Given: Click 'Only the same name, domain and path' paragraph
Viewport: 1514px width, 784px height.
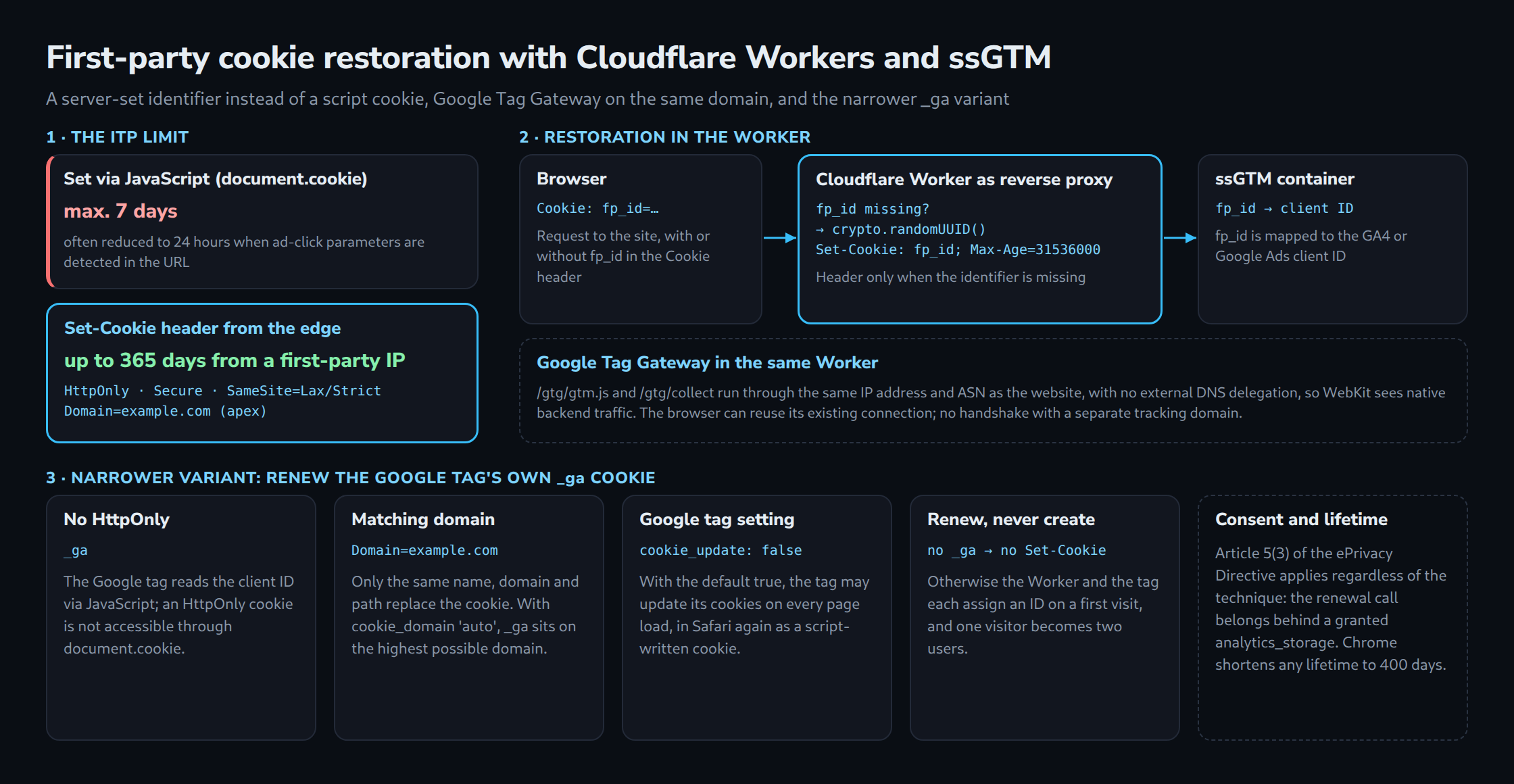Looking at the screenshot, I should [x=465, y=615].
